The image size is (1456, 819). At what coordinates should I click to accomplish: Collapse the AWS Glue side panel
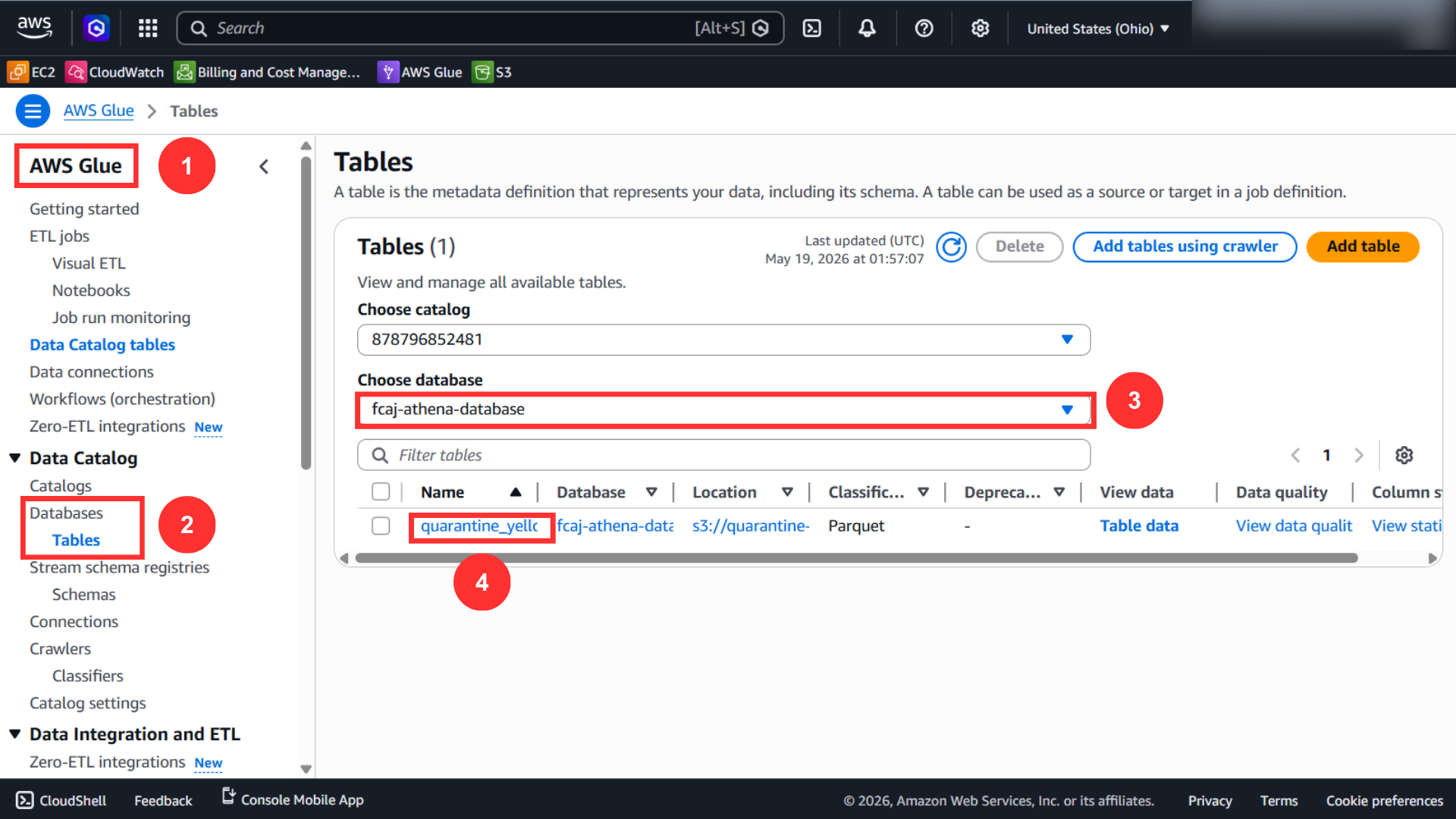click(x=264, y=167)
